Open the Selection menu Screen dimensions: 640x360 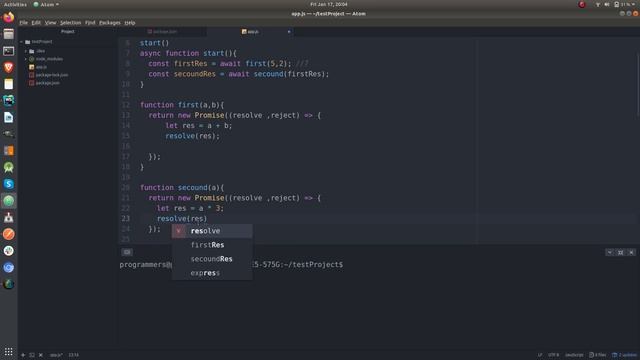[71, 23]
